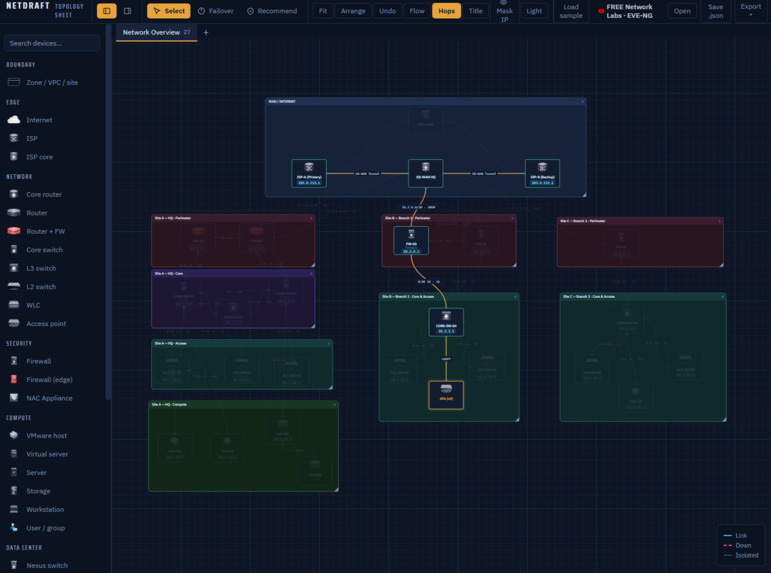771x573 pixels.
Task: Choose the Firewall device
Action: point(52,361)
